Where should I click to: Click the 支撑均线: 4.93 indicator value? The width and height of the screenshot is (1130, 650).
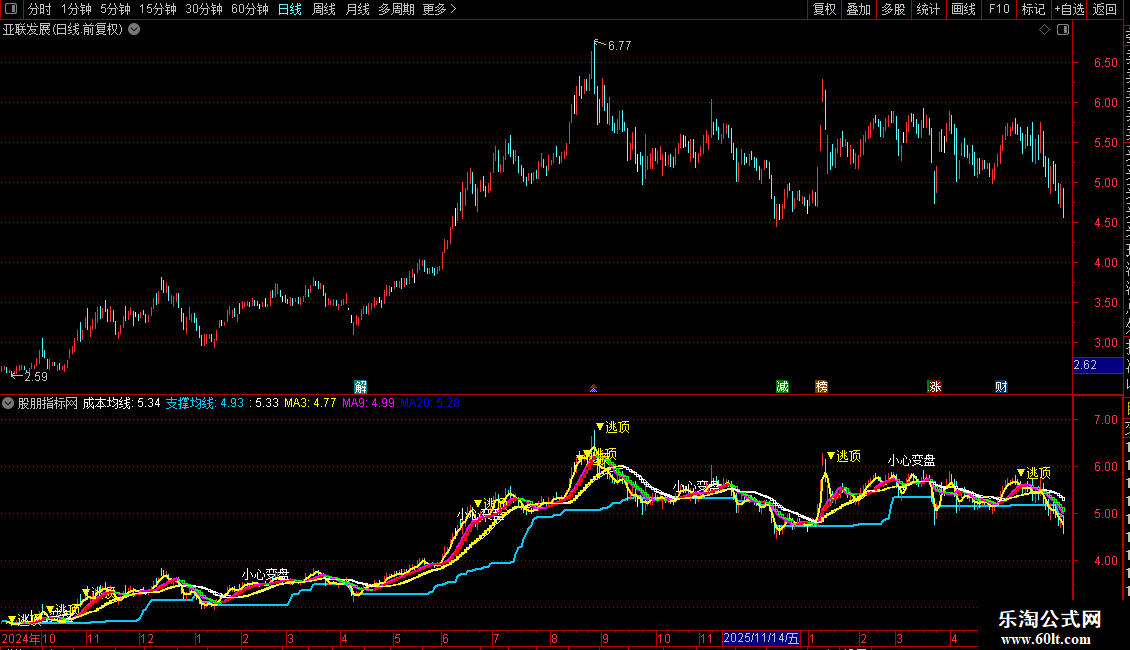pyautogui.click(x=205, y=404)
